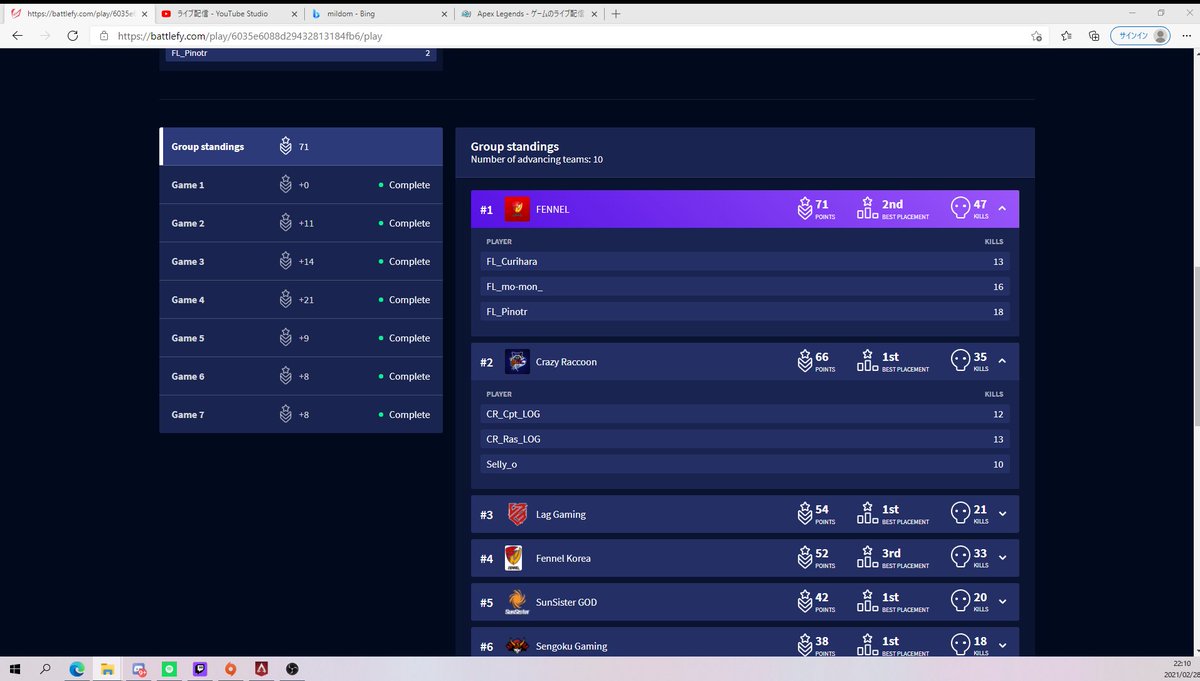Click the address bar URL field
1200x681 pixels.
[560, 35]
